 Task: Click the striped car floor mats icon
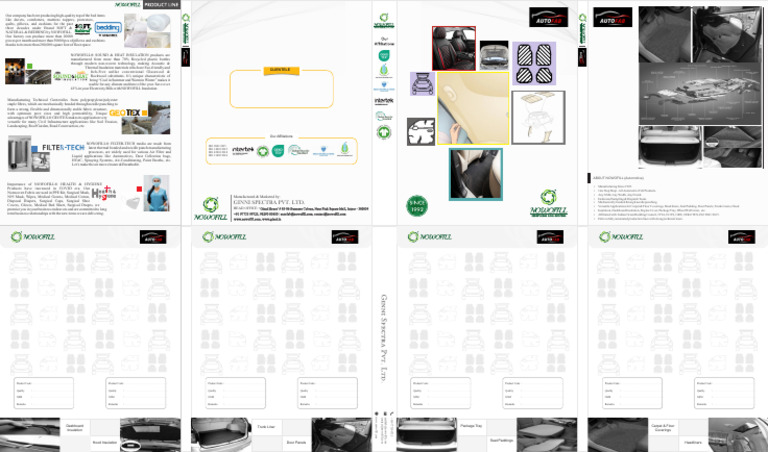534,63
